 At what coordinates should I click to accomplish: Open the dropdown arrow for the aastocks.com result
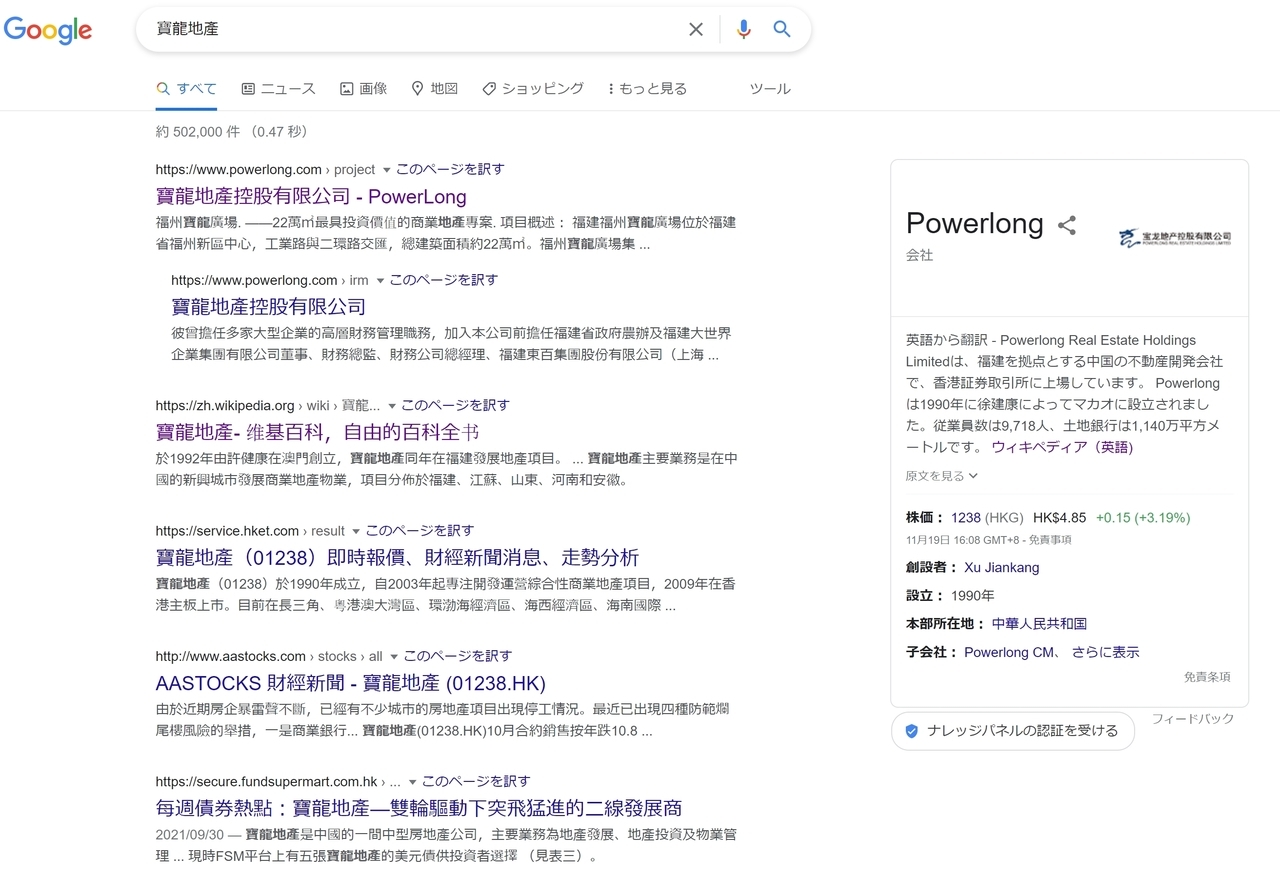coord(394,657)
